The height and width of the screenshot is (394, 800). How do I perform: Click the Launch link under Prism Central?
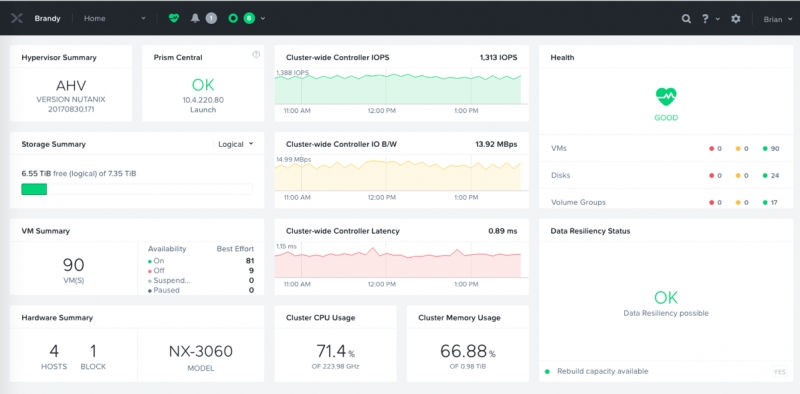tap(203, 110)
